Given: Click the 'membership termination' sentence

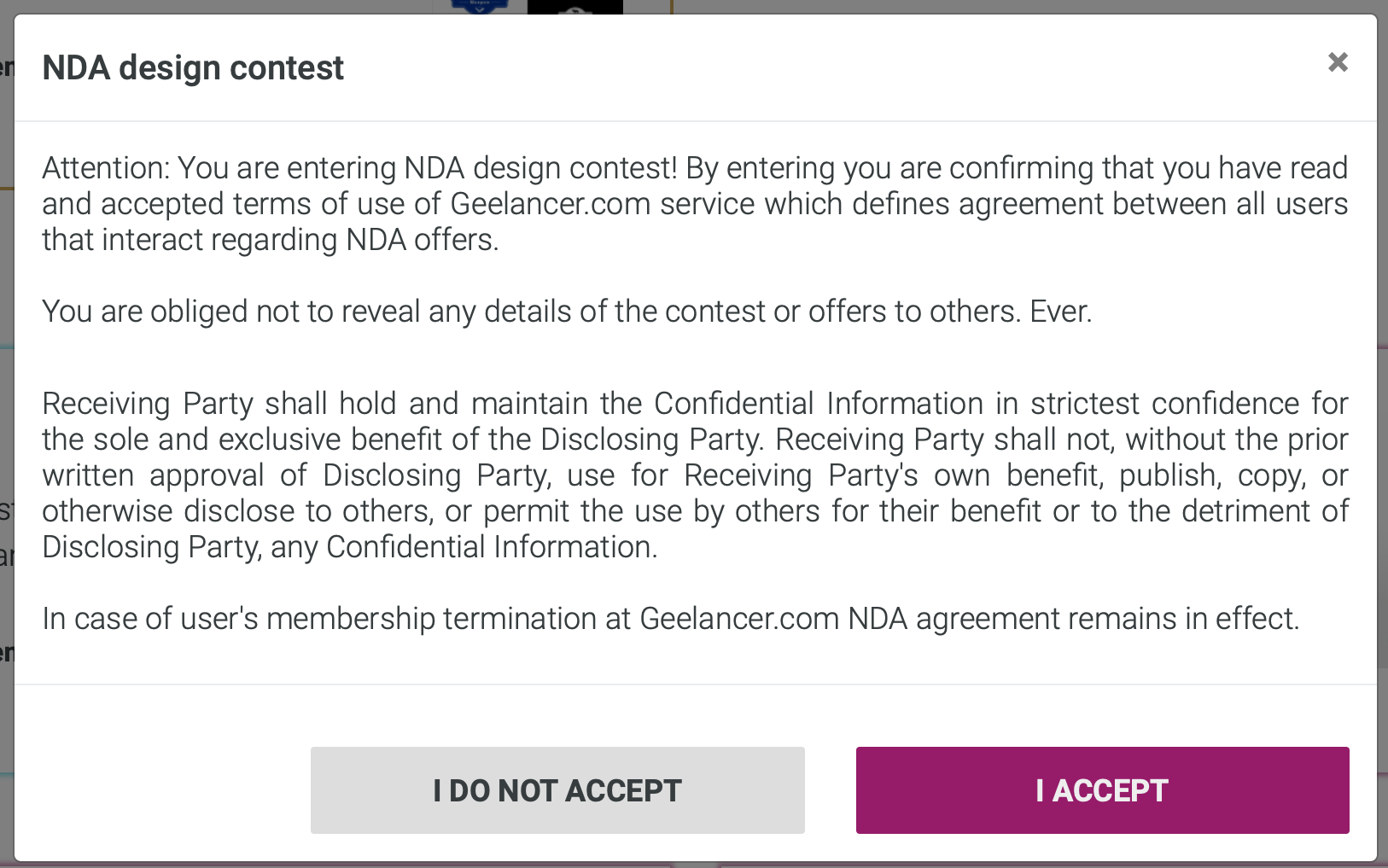Looking at the screenshot, I should [x=671, y=619].
